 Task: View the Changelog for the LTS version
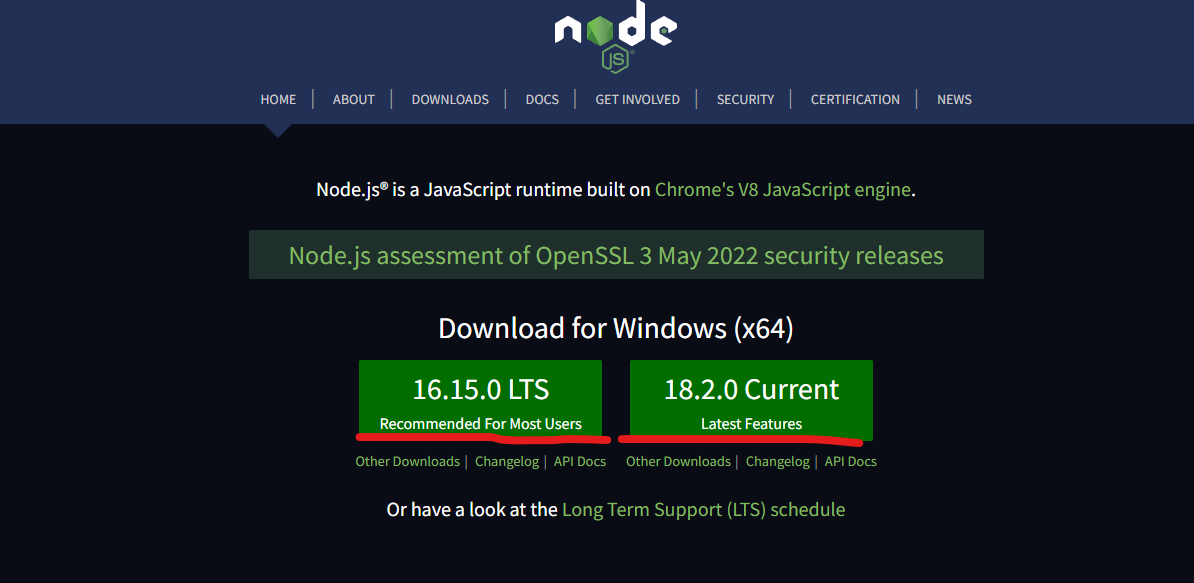506,461
